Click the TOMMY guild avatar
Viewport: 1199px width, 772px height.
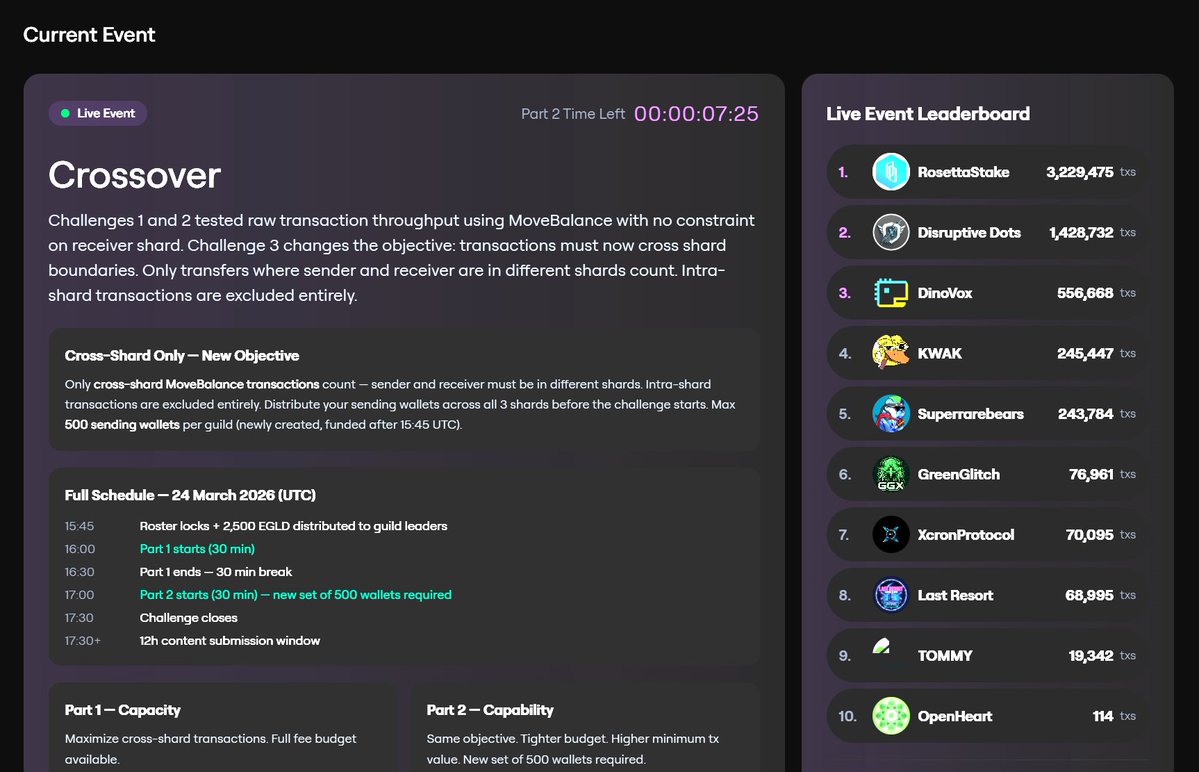tap(882, 647)
